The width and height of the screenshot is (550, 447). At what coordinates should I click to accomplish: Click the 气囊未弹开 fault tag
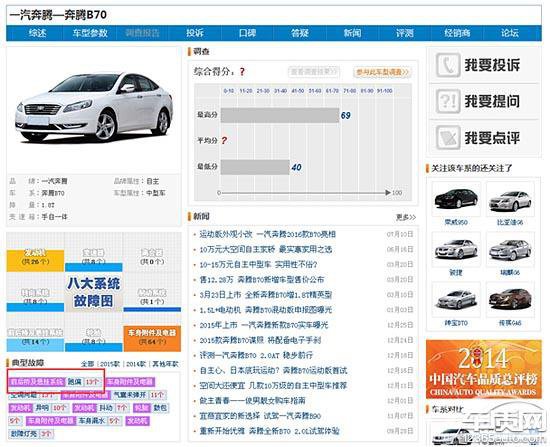point(129,395)
